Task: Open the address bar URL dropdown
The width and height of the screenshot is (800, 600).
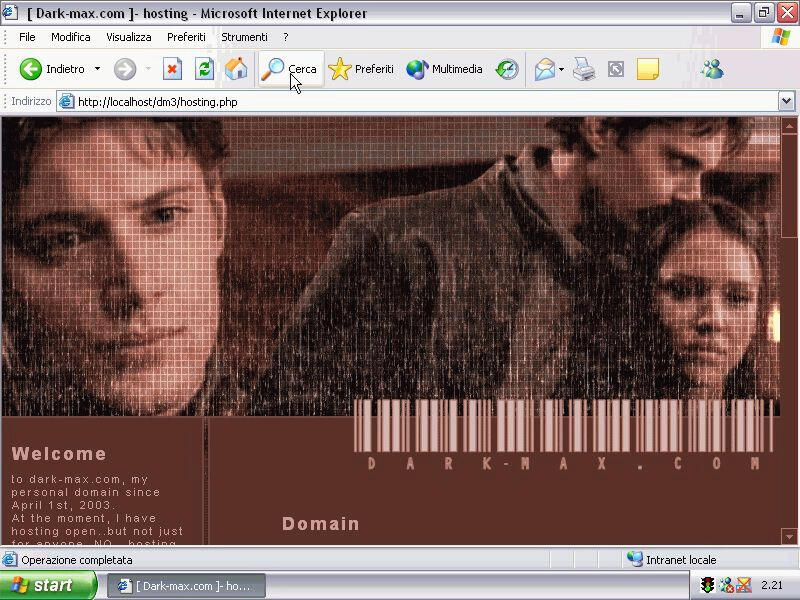Action: click(x=786, y=101)
